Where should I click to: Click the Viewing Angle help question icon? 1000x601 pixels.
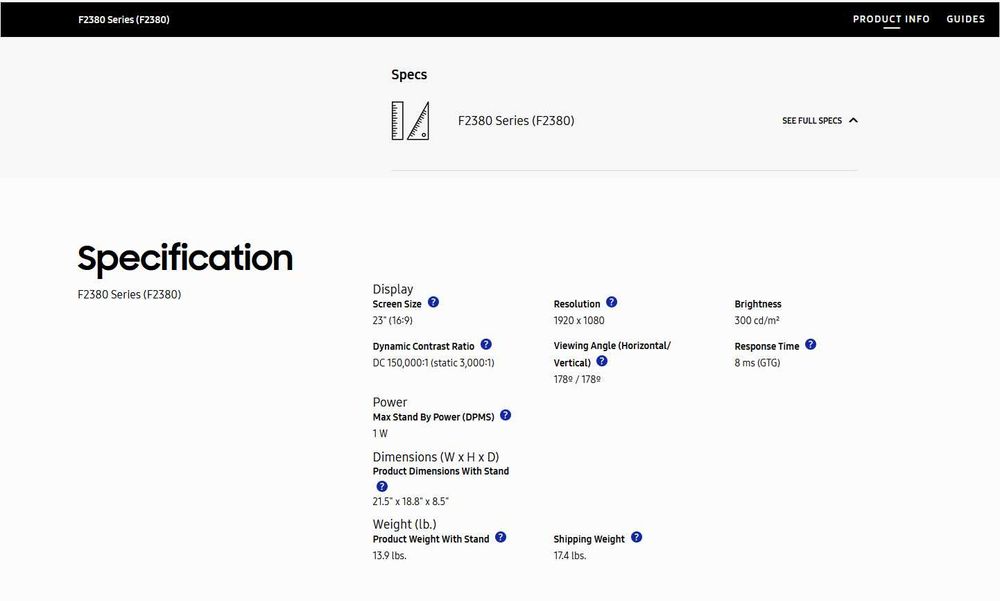point(602,361)
